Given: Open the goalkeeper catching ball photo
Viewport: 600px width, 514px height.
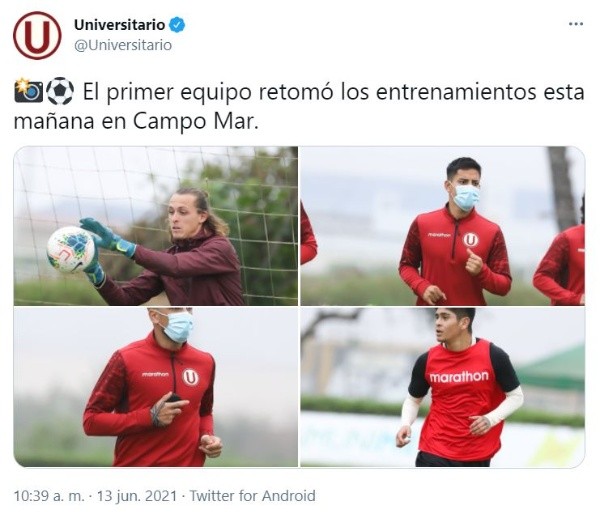Looking at the screenshot, I should [x=156, y=226].
